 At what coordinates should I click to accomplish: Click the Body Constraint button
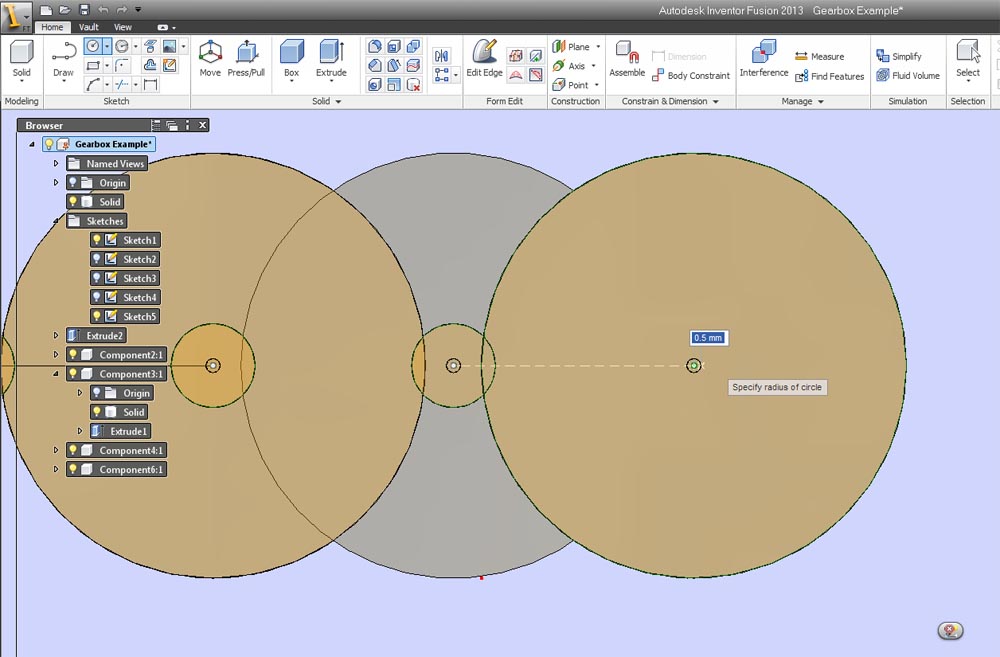coord(691,75)
